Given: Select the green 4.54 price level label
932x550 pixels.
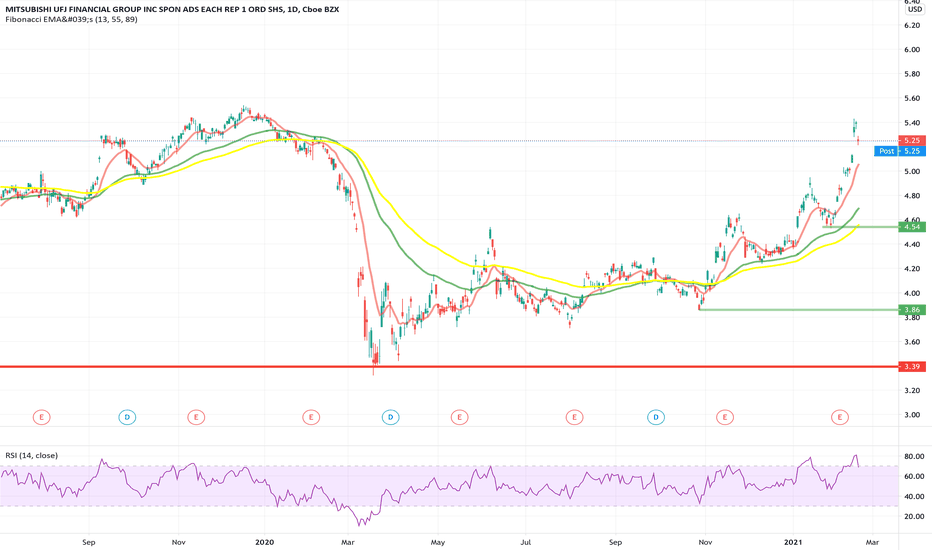Looking at the screenshot, I should coord(912,227).
